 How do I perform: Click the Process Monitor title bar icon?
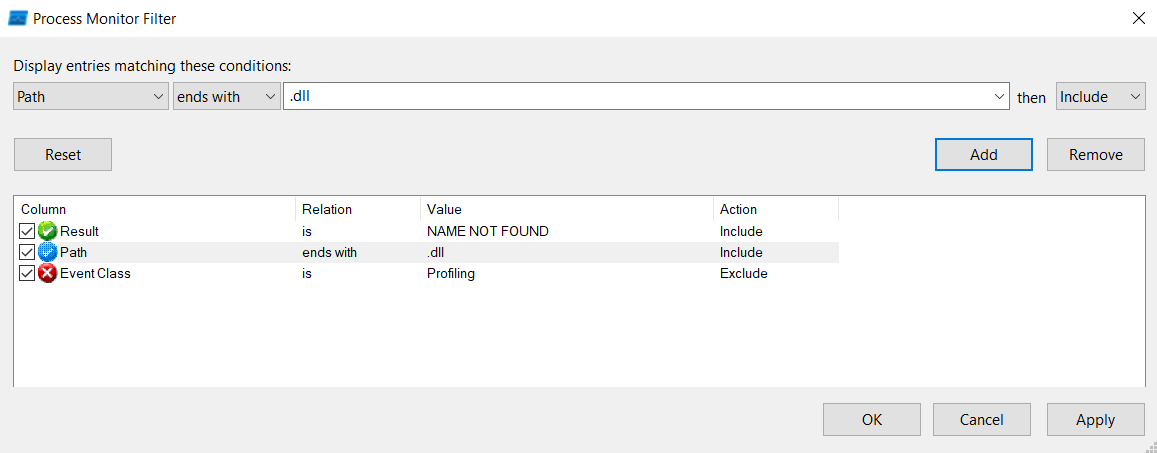click(x=17, y=18)
